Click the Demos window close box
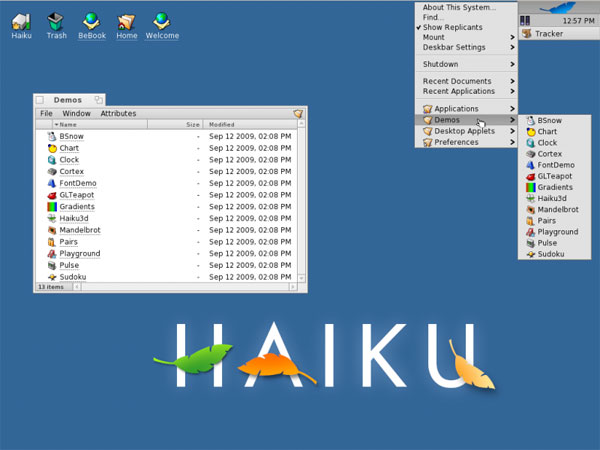 pos(40,100)
